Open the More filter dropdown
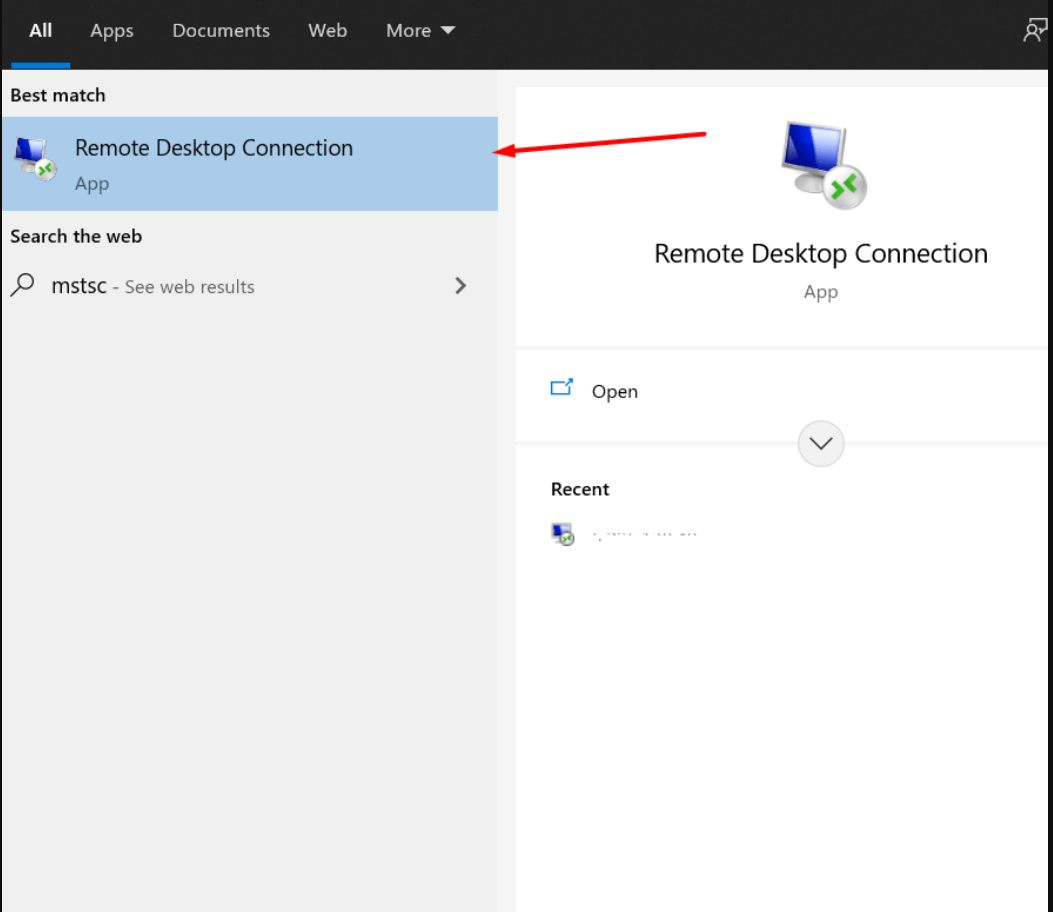Image resolution: width=1053 pixels, height=912 pixels. pyautogui.click(x=420, y=30)
